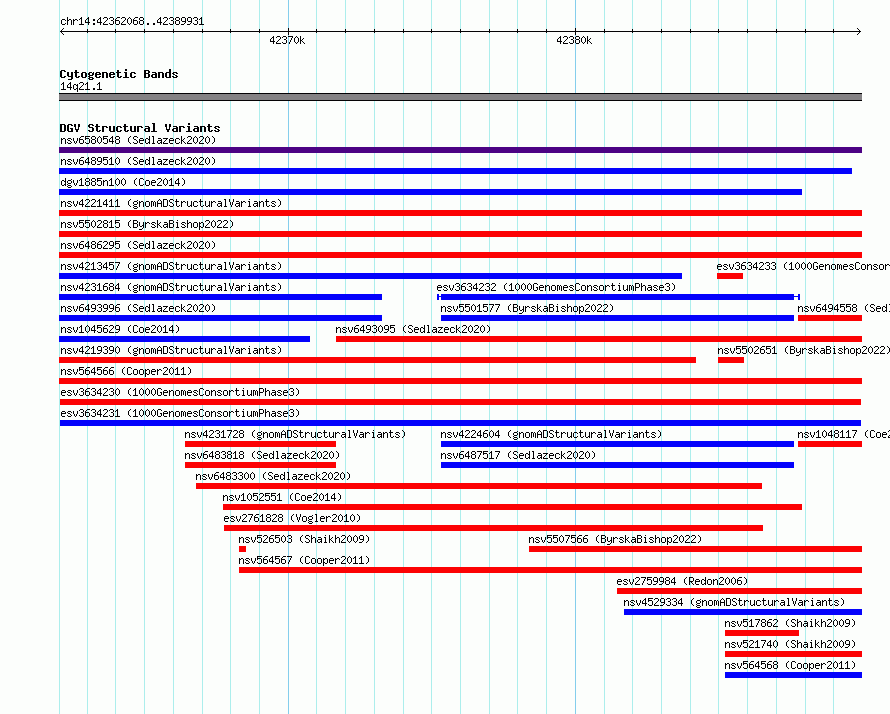Screen dimensions: 890x714
Task: Open the nsv6483818 (Sedlazeck2020) label
Action: pos(262,455)
